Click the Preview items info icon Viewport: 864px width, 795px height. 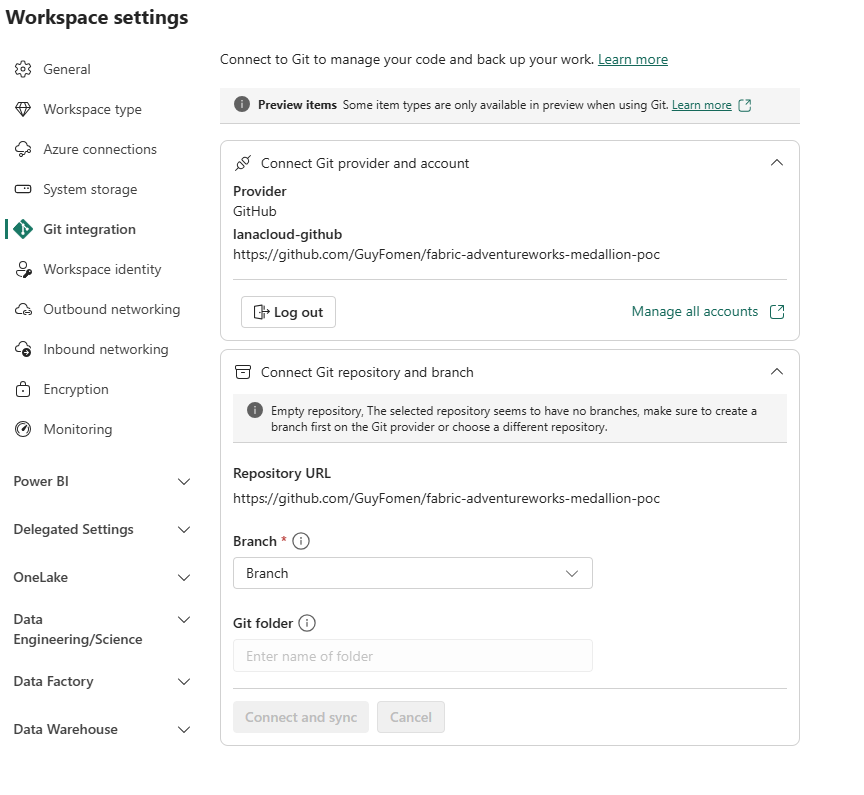(x=242, y=104)
